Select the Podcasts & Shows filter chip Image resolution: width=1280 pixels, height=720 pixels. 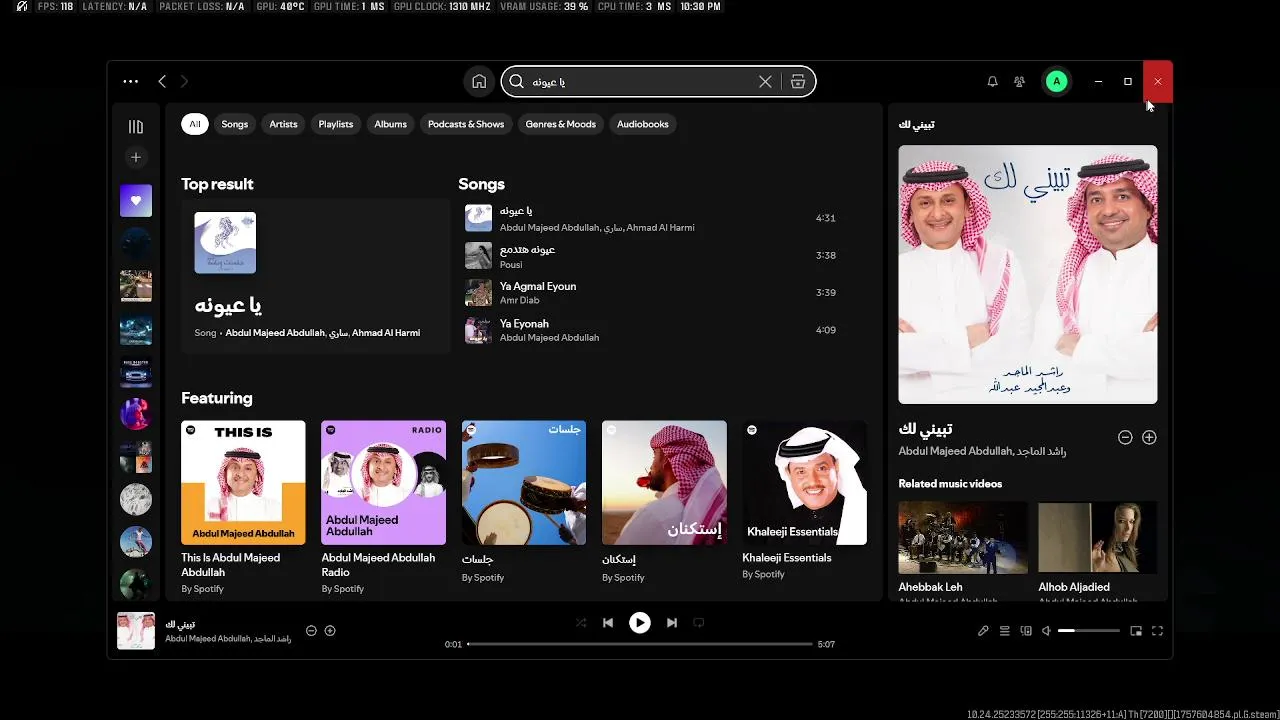coord(466,124)
